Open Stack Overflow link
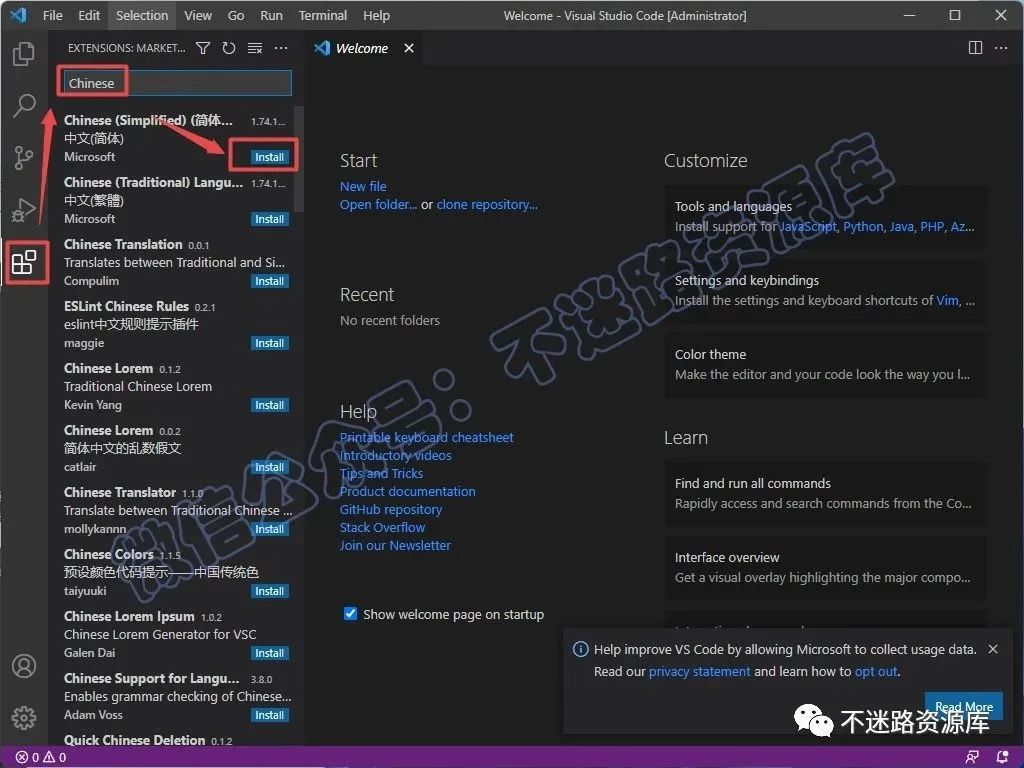 point(383,528)
